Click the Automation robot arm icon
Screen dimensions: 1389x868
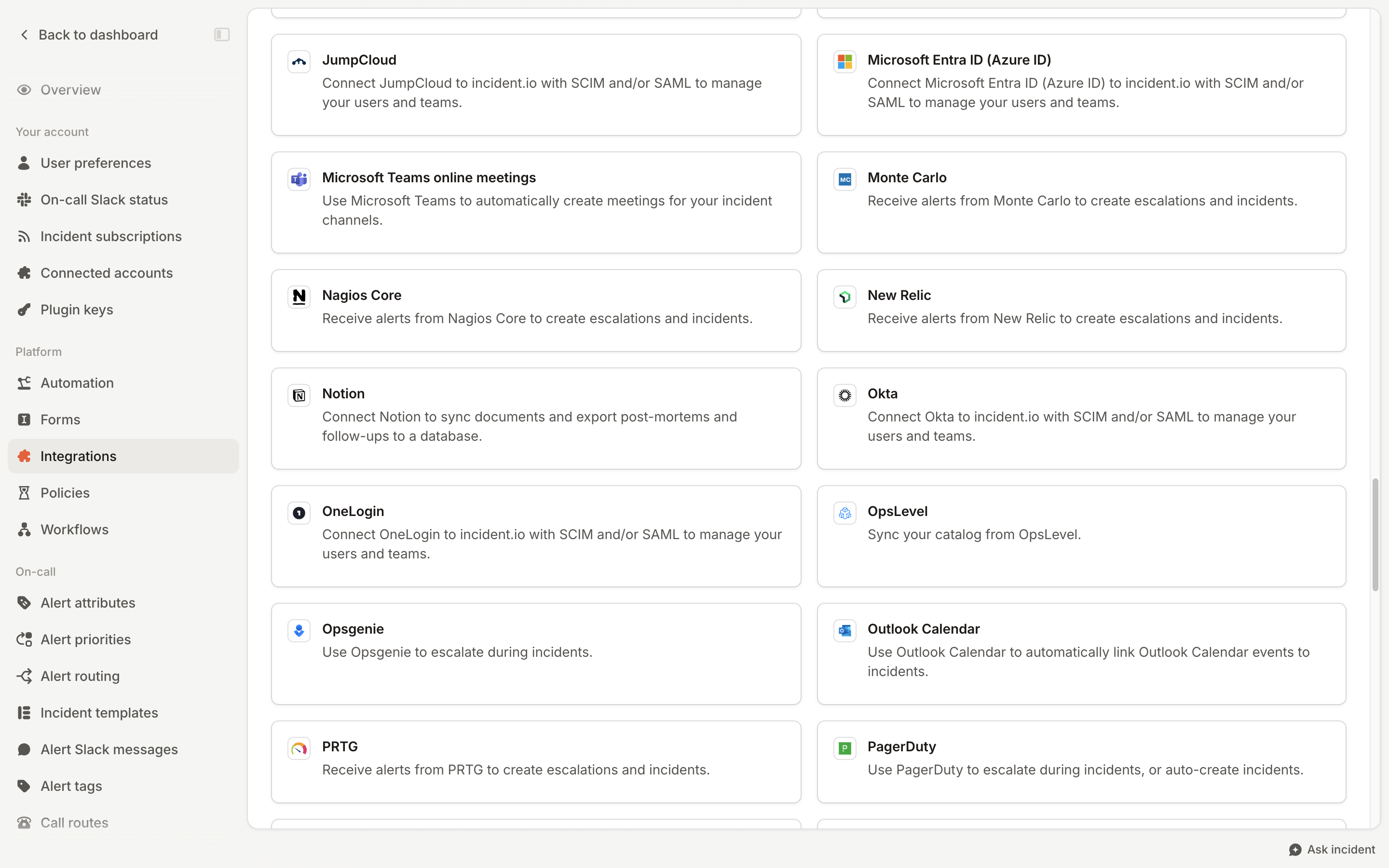24,383
